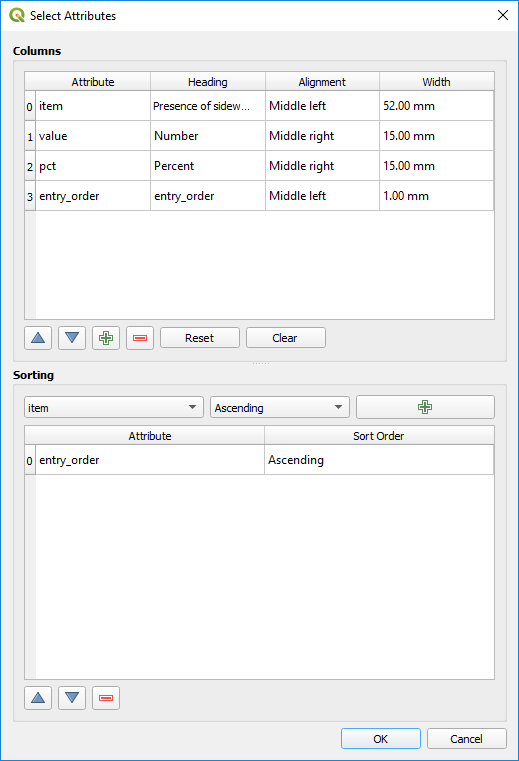Add sort rule with green plus button

point(425,407)
